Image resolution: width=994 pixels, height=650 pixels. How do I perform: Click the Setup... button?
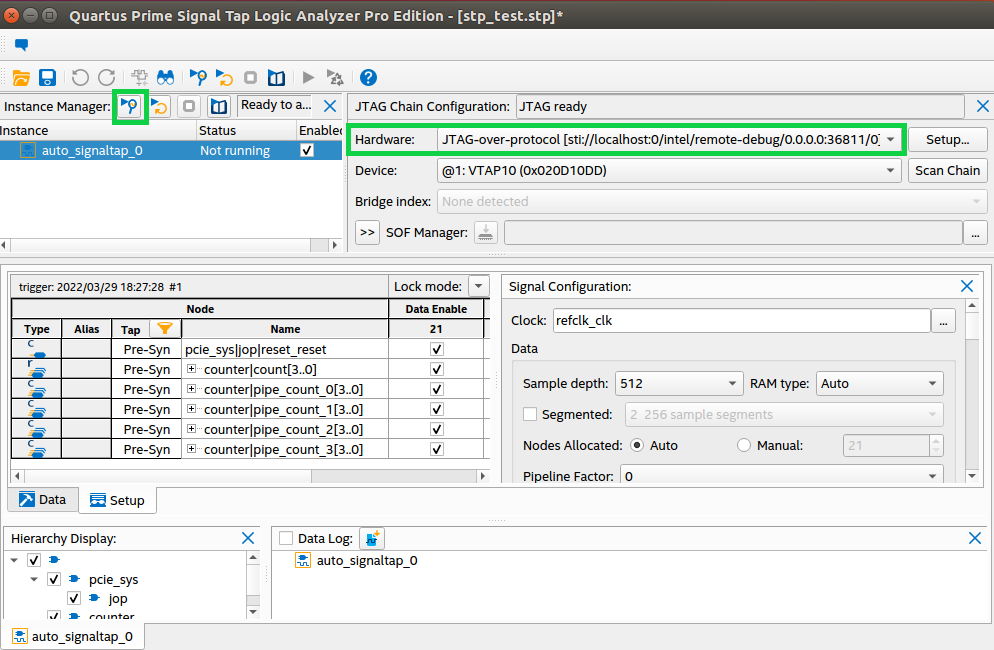pos(946,139)
